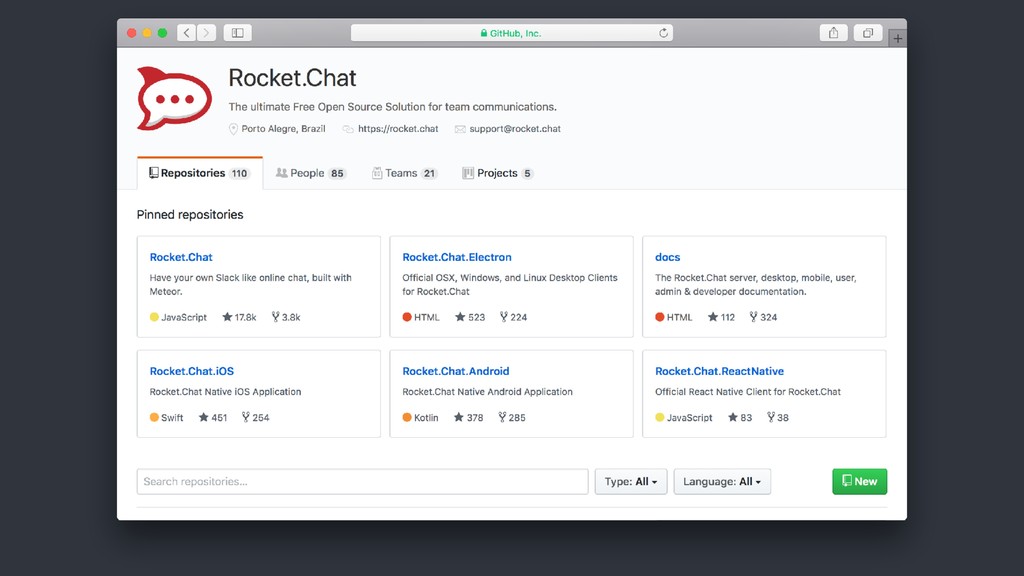The image size is (1024, 576).
Task: Click the star icon on Rocket.Chat.Android card
Action: tap(459, 417)
